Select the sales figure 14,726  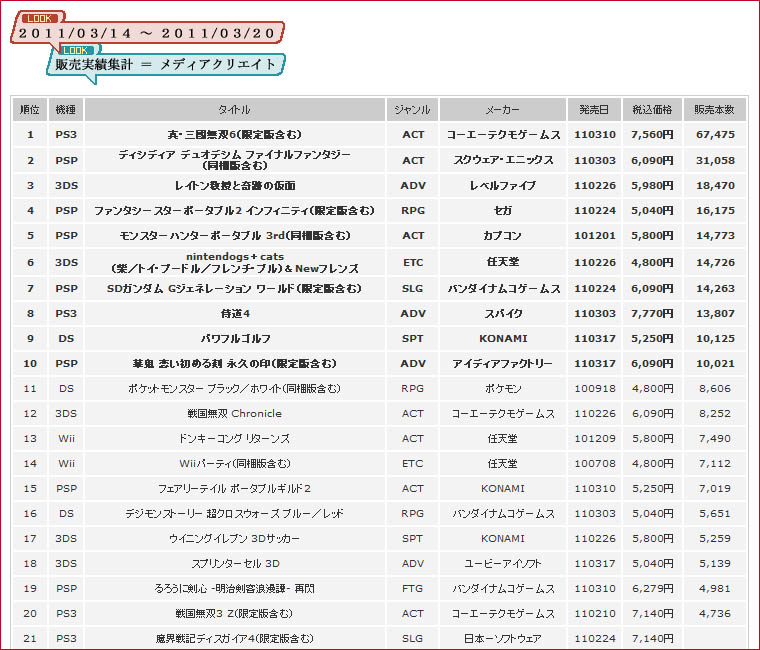pos(715,263)
